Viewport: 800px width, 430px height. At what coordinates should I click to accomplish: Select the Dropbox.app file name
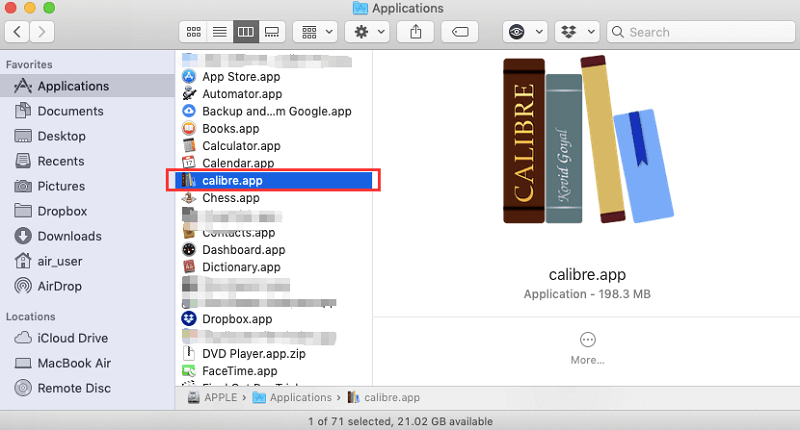coord(237,319)
